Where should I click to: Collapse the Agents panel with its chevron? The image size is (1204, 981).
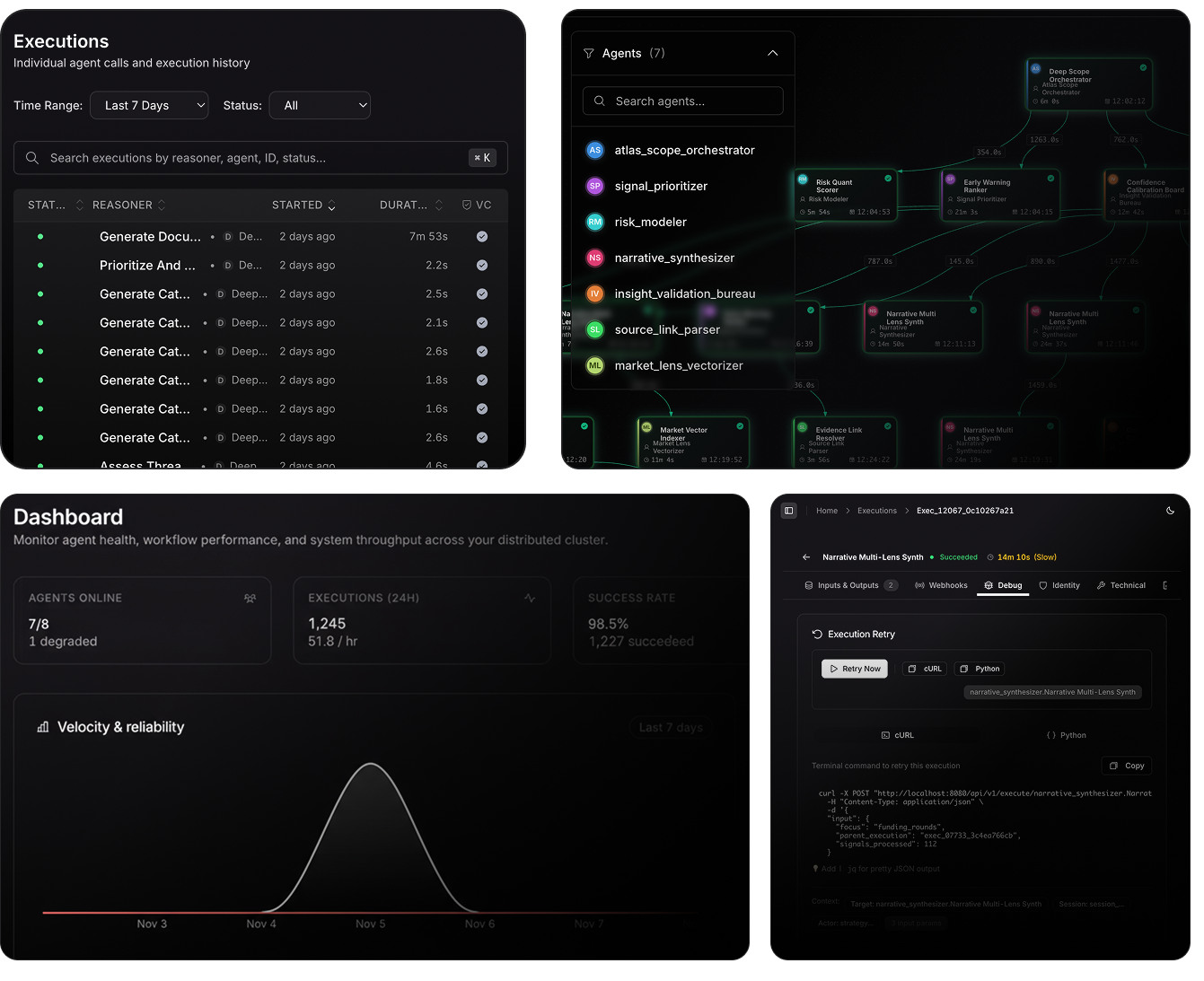tap(773, 53)
